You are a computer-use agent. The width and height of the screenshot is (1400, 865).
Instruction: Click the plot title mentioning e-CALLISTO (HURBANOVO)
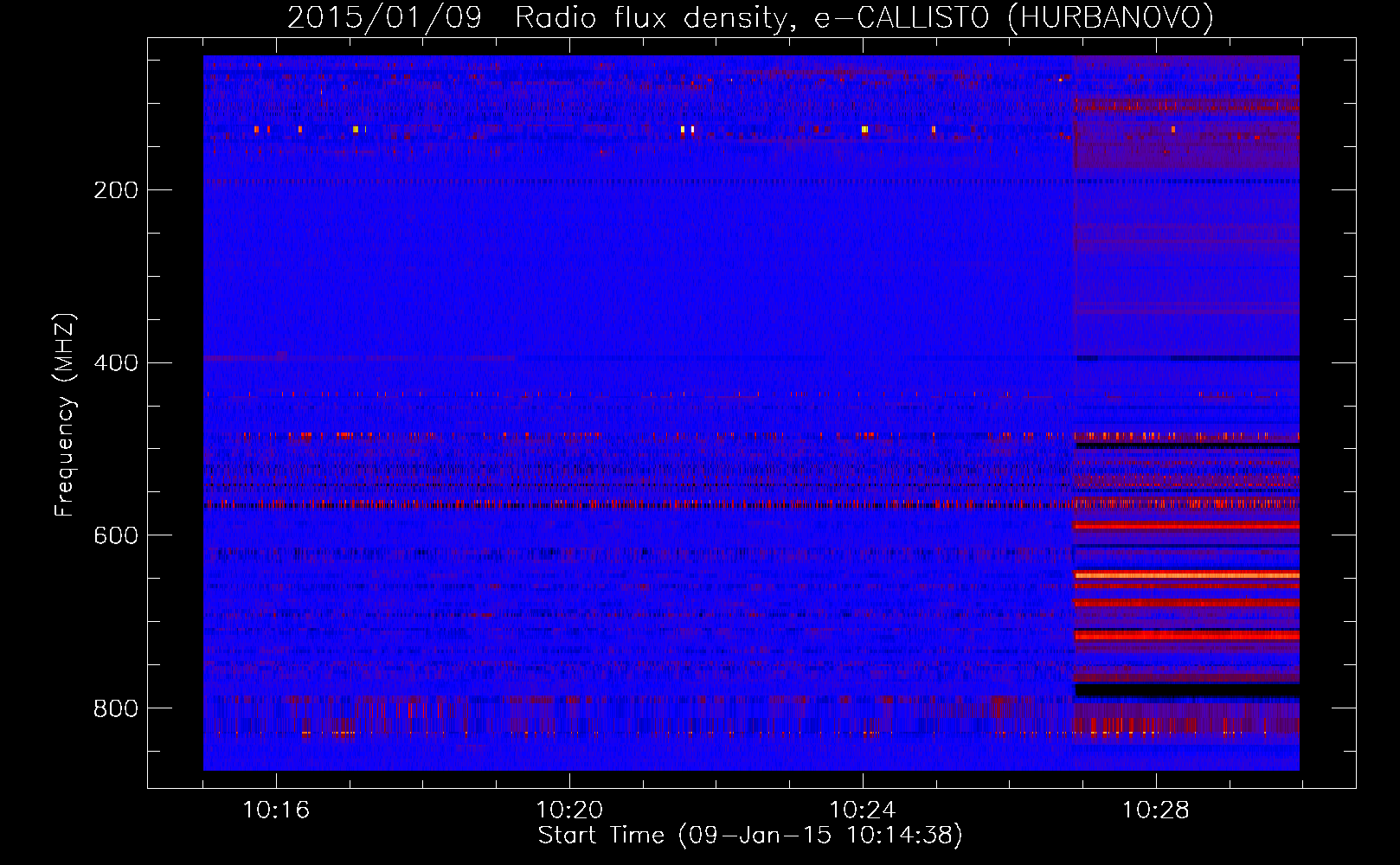pos(750,18)
